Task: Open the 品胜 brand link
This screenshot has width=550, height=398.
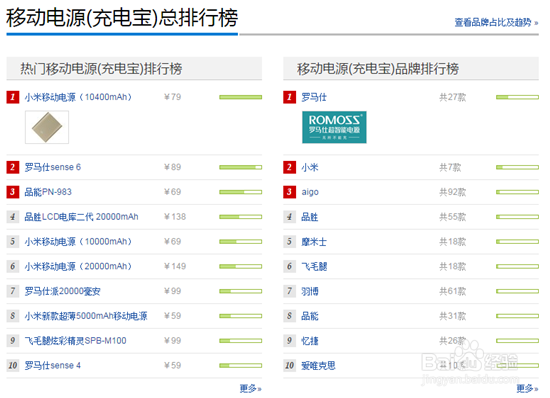Action: click(310, 217)
